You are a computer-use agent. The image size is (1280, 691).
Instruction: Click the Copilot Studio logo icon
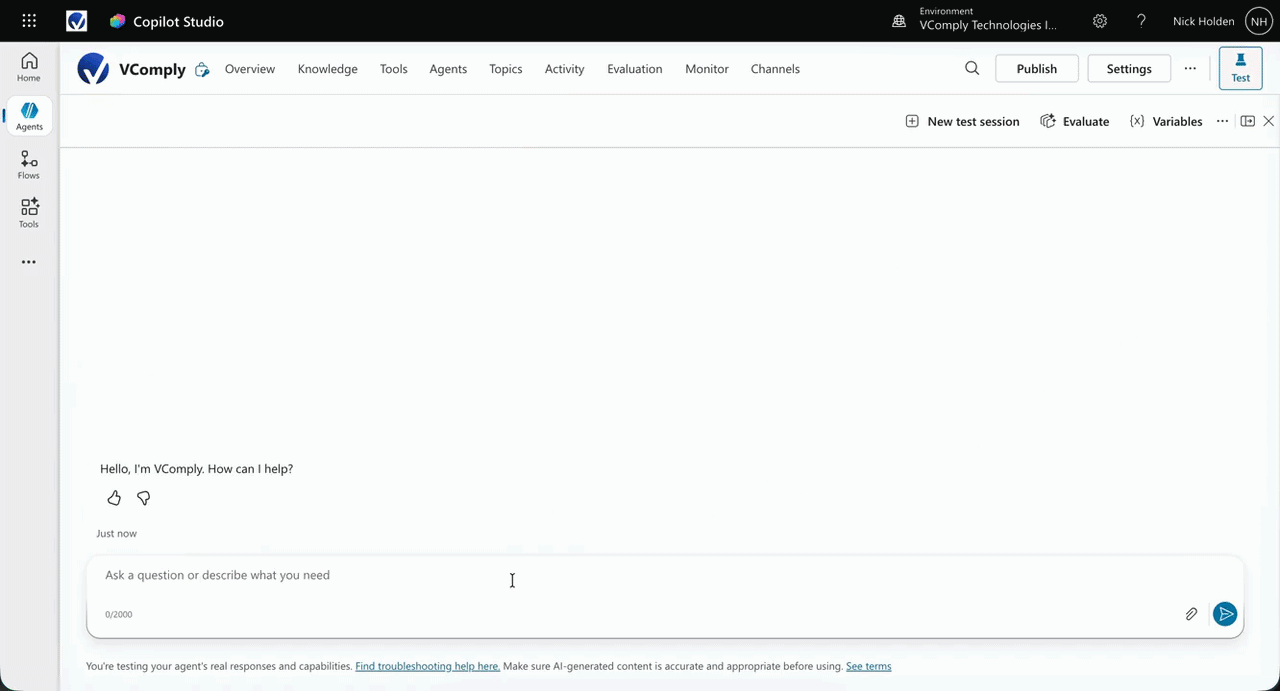pos(118,21)
